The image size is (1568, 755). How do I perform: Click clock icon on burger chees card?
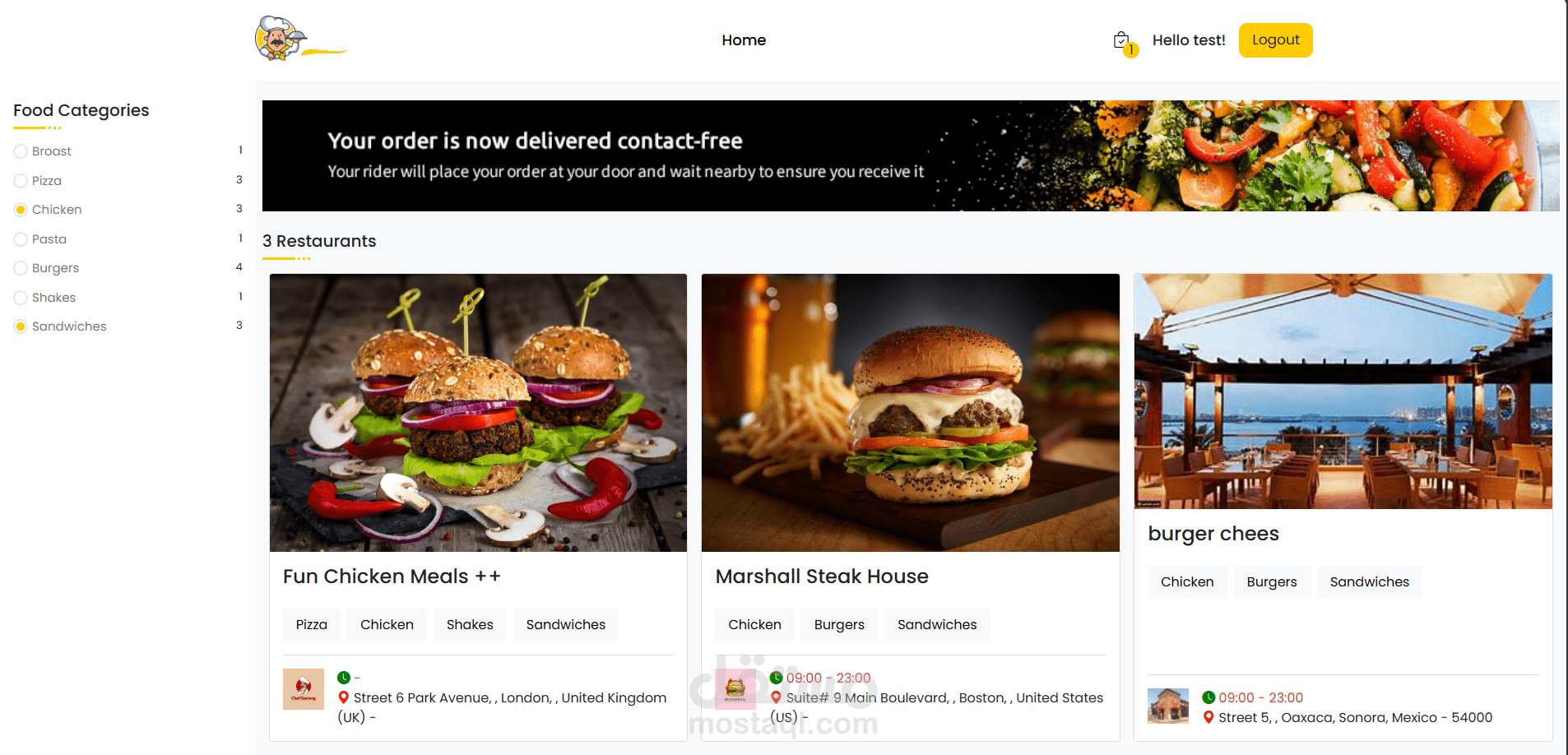[1208, 697]
